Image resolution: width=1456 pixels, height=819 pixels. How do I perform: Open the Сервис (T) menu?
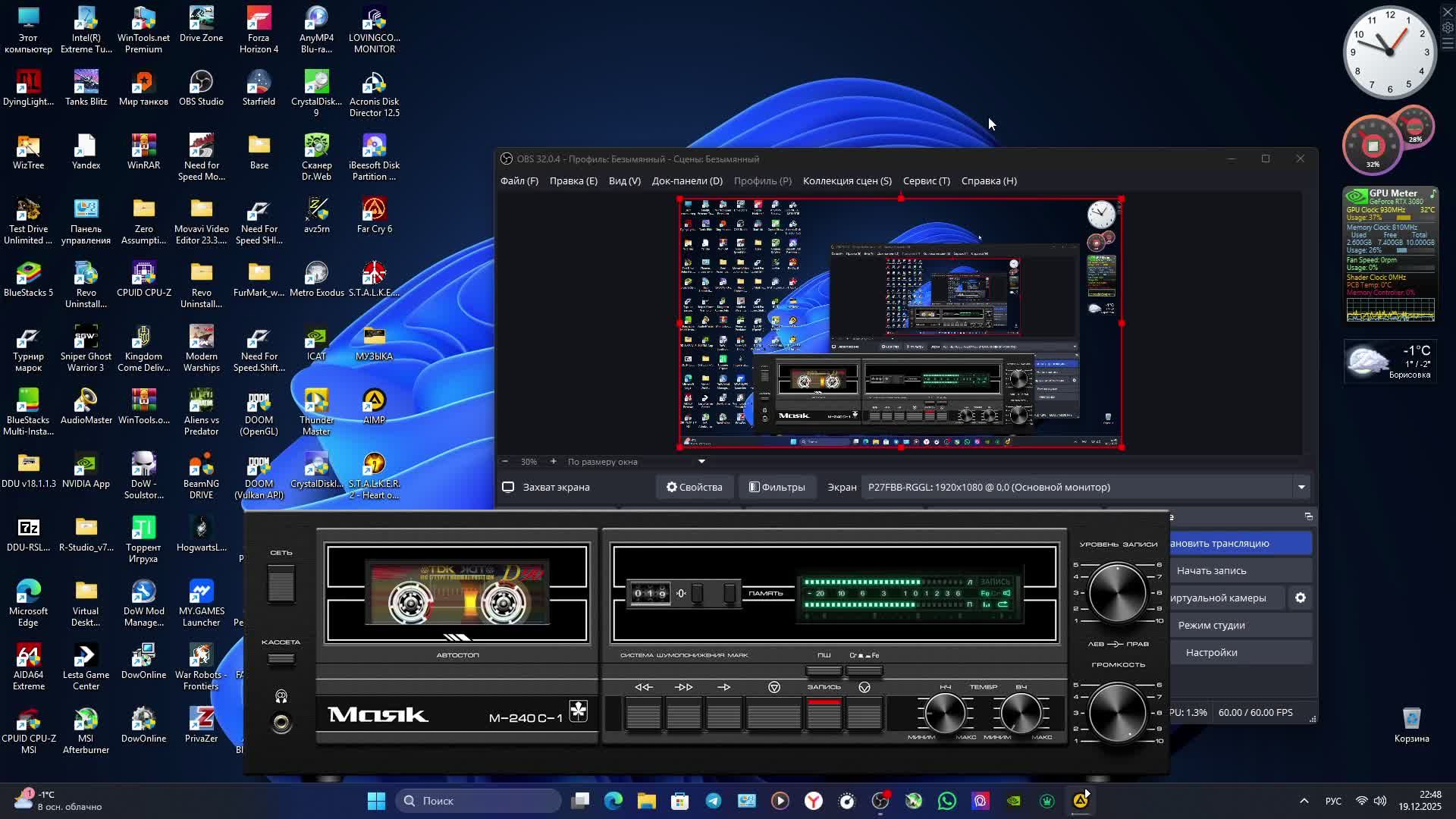coord(926,181)
